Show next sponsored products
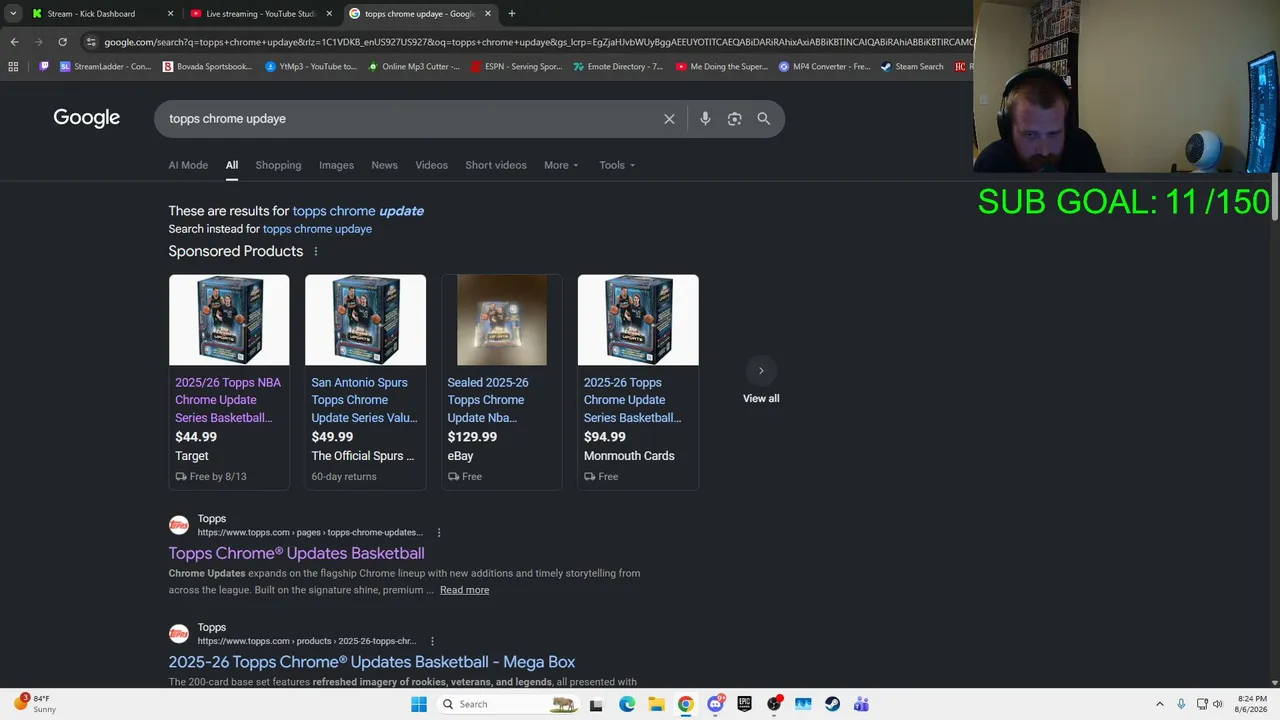The width and height of the screenshot is (1280, 720). pos(761,371)
